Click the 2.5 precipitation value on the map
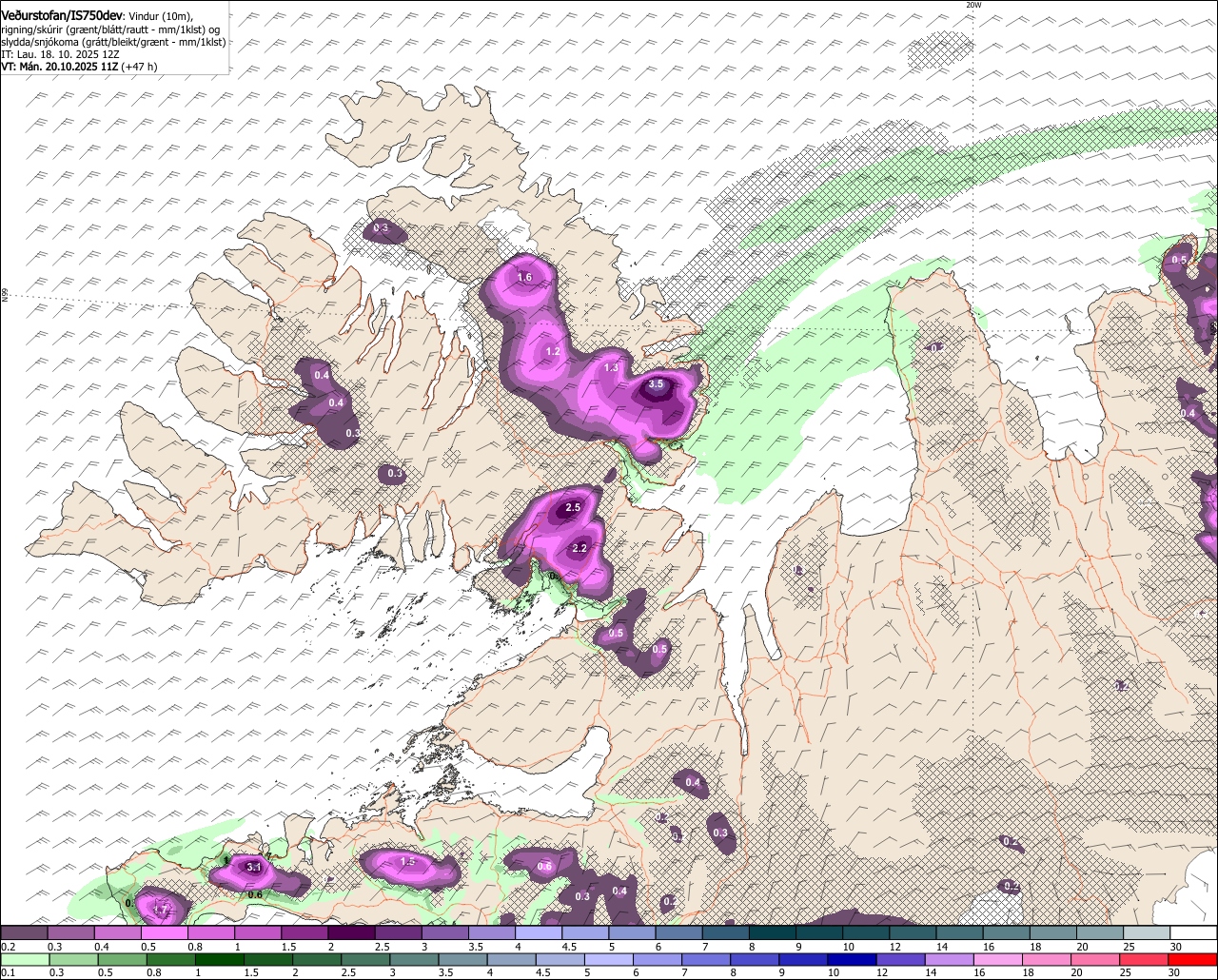This screenshot has width=1218, height=980. point(573,508)
